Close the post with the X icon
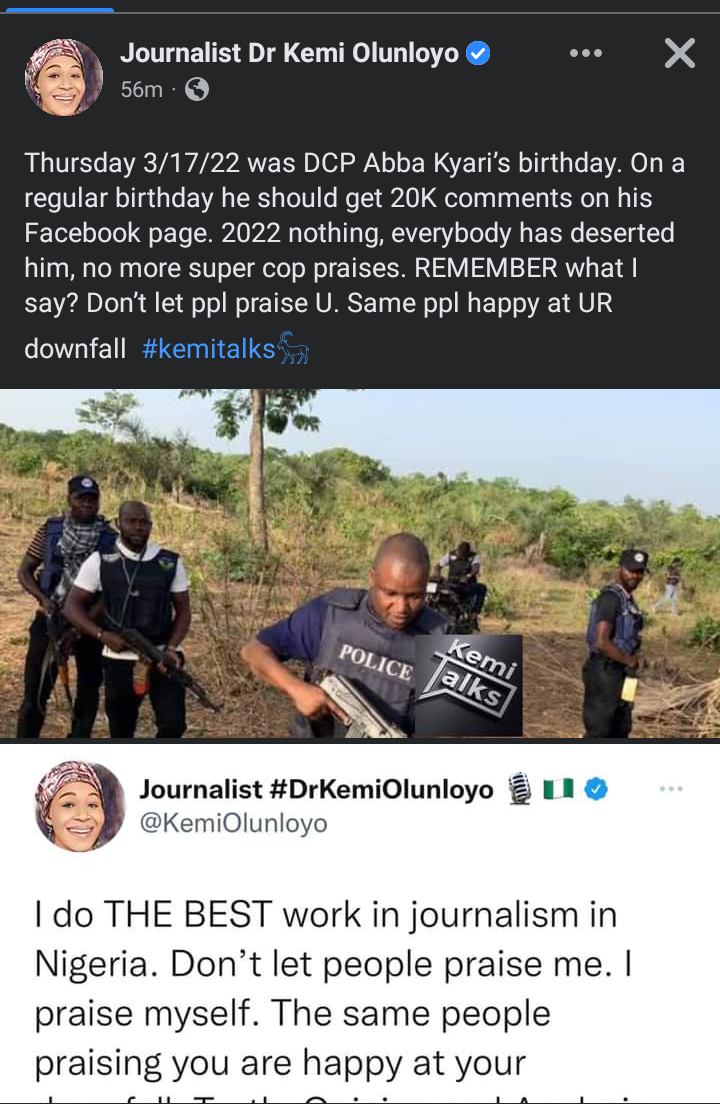The height and width of the screenshot is (1104, 720). [x=679, y=54]
